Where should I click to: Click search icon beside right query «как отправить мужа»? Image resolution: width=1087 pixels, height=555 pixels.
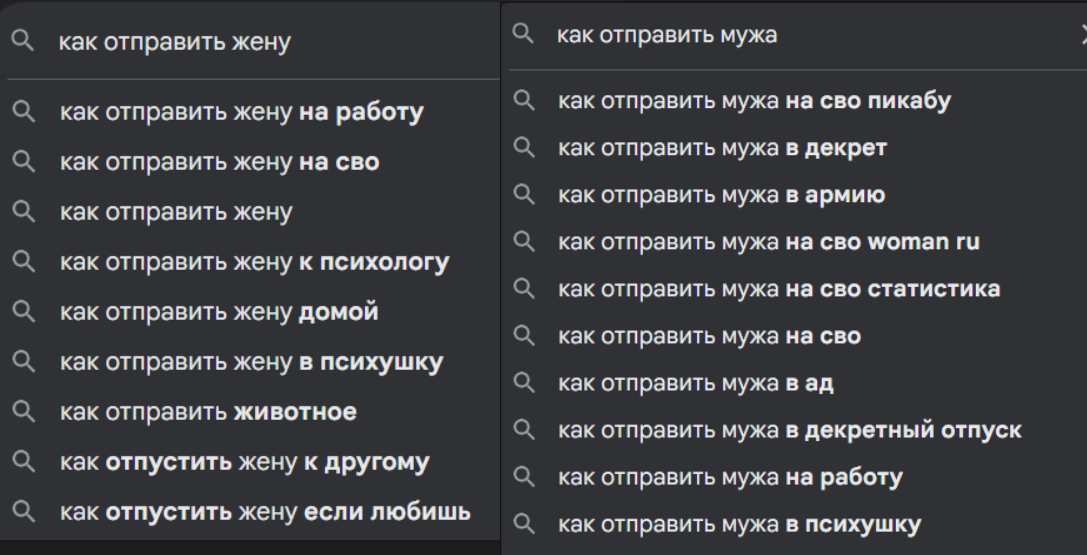point(521,35)
